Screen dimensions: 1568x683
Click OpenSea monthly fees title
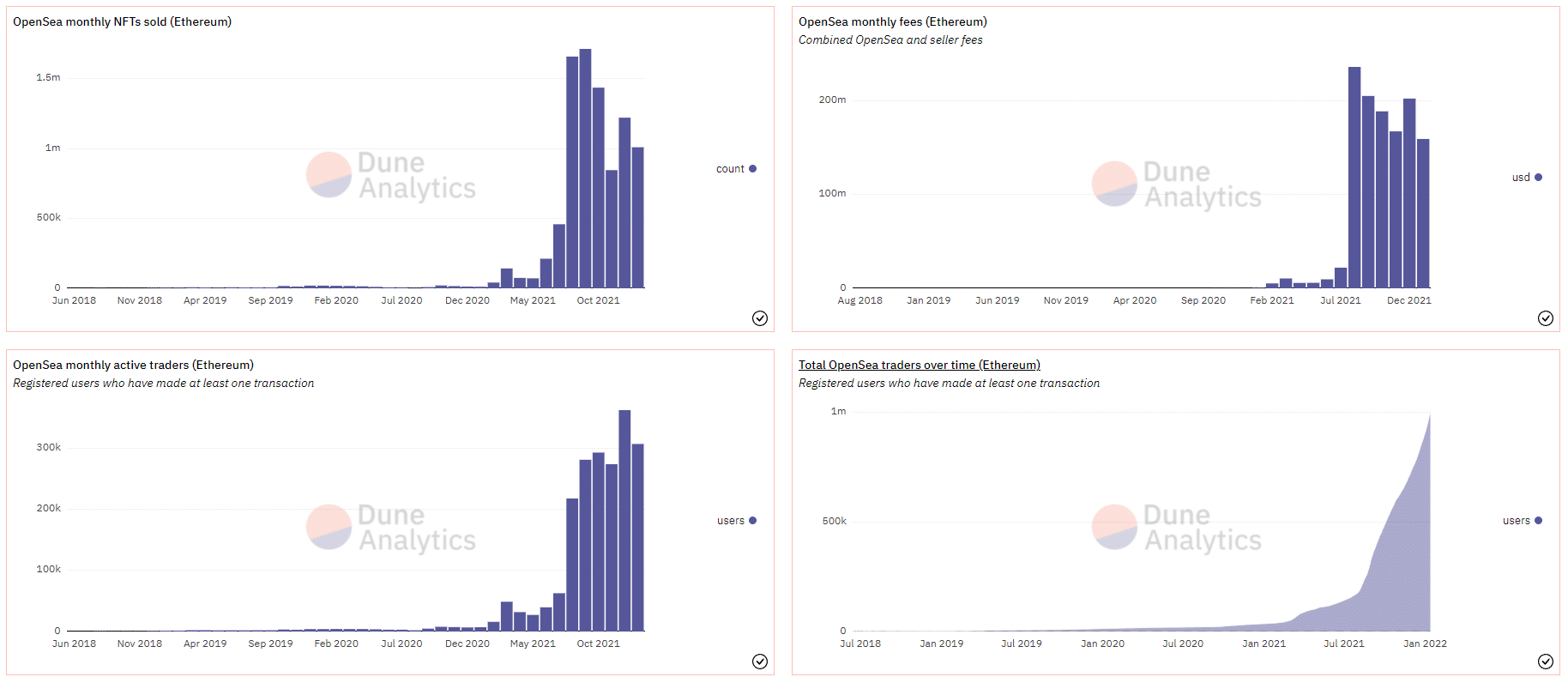coord(893,21)
